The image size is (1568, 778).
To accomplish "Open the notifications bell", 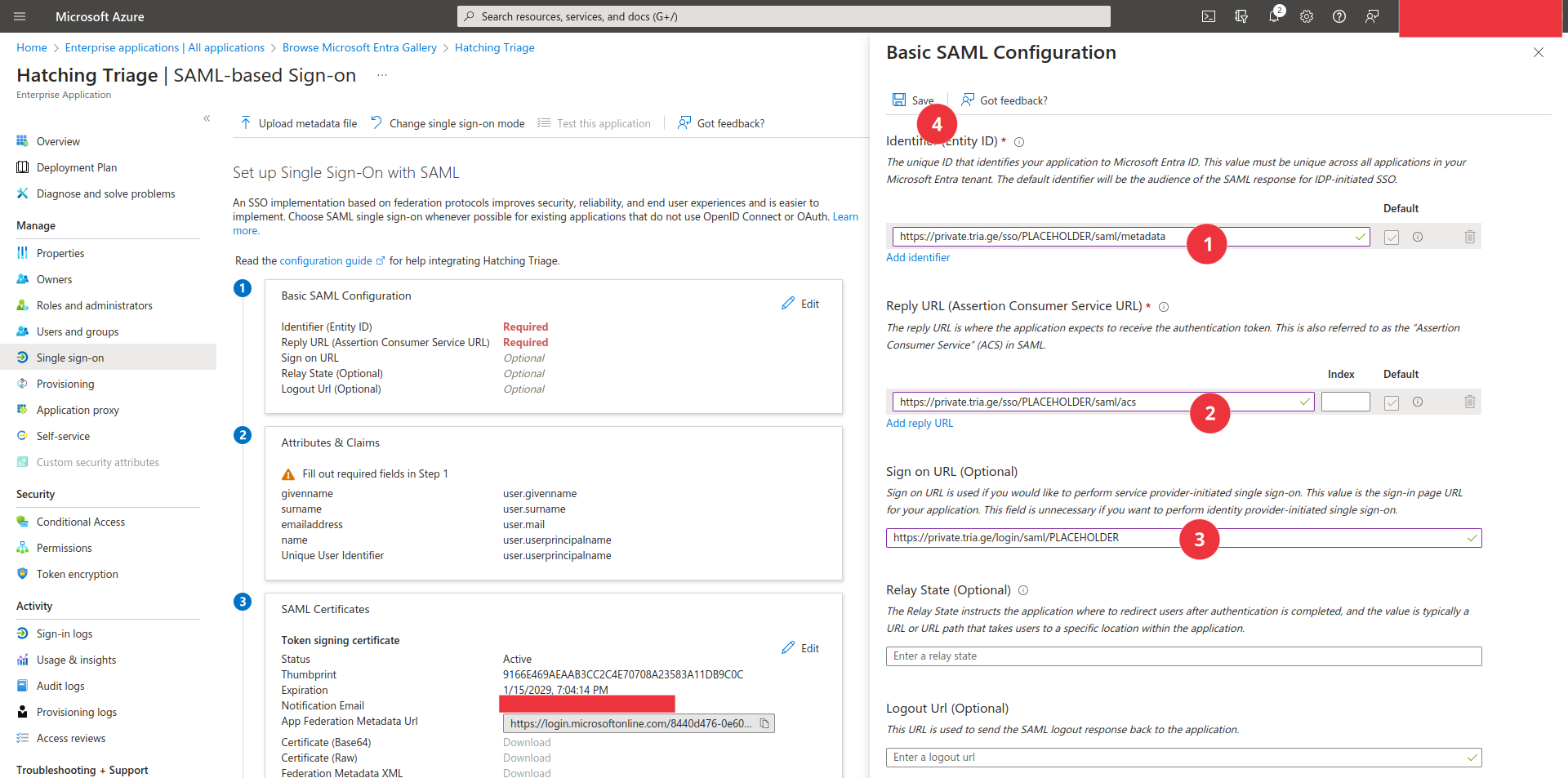I will tap(1273, 16).
